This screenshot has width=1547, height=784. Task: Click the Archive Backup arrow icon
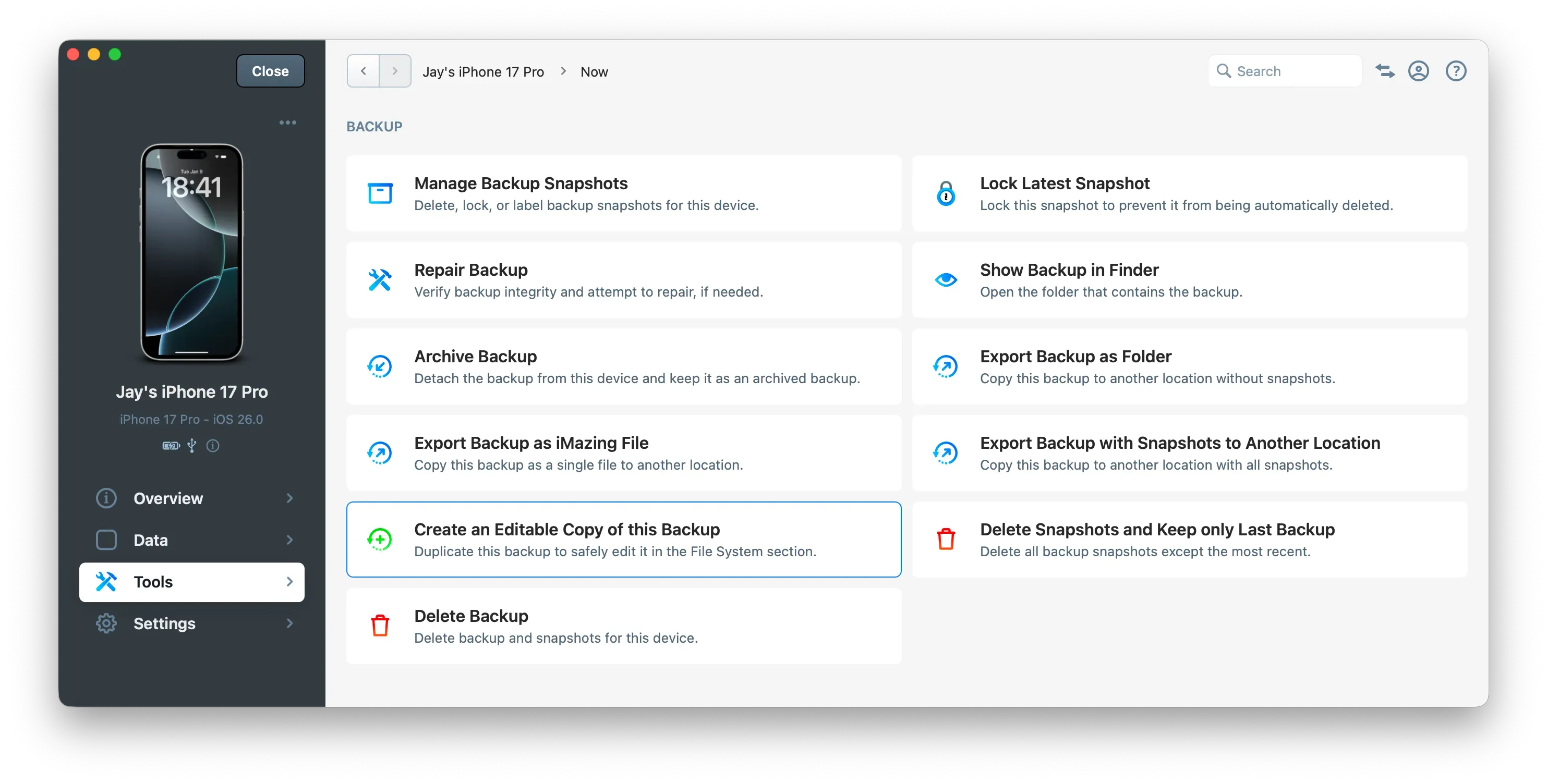[380, 366]
